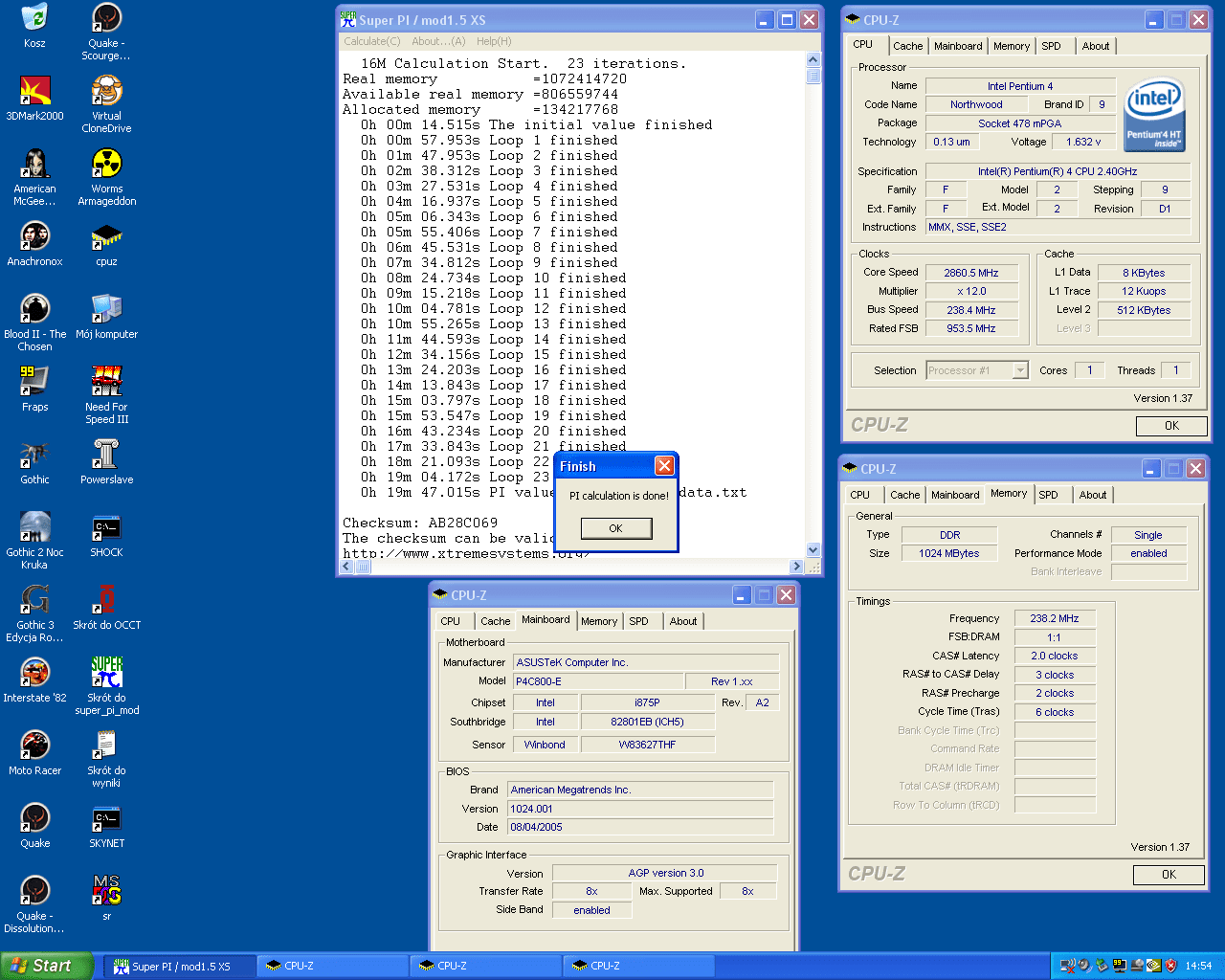The height and width of the screenshot is (980, 1225).
Task: Select the Checksum: AB28C069 line
Action: click(420, 523)
